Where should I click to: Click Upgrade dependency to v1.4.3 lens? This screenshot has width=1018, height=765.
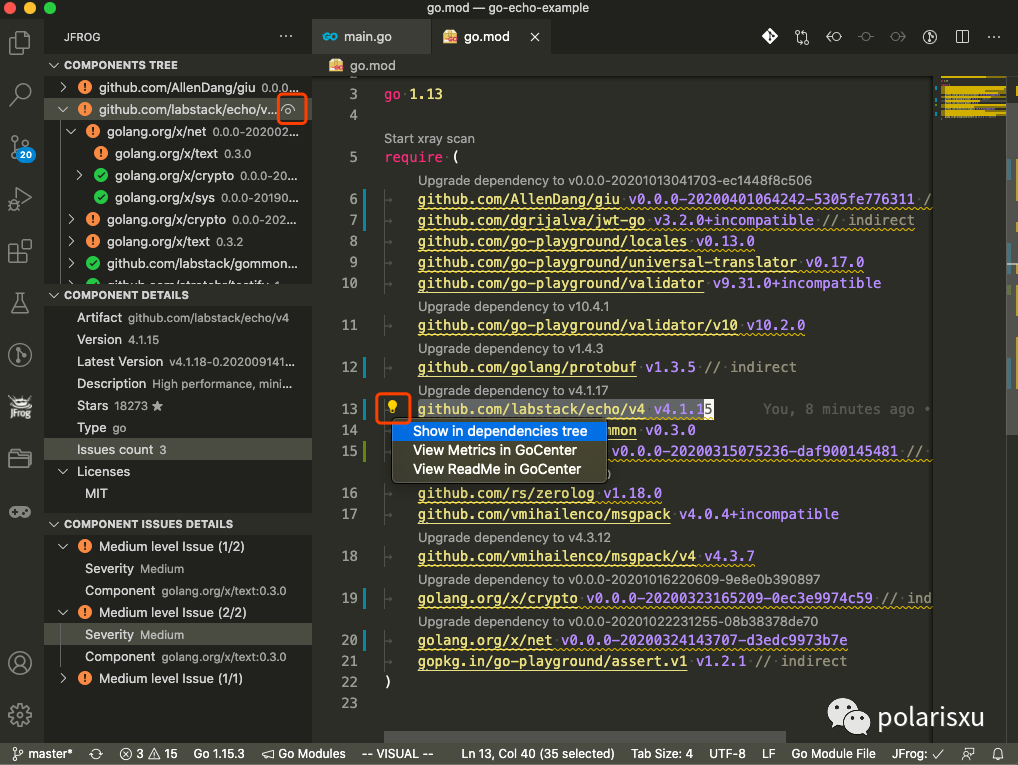click(510, 348)
